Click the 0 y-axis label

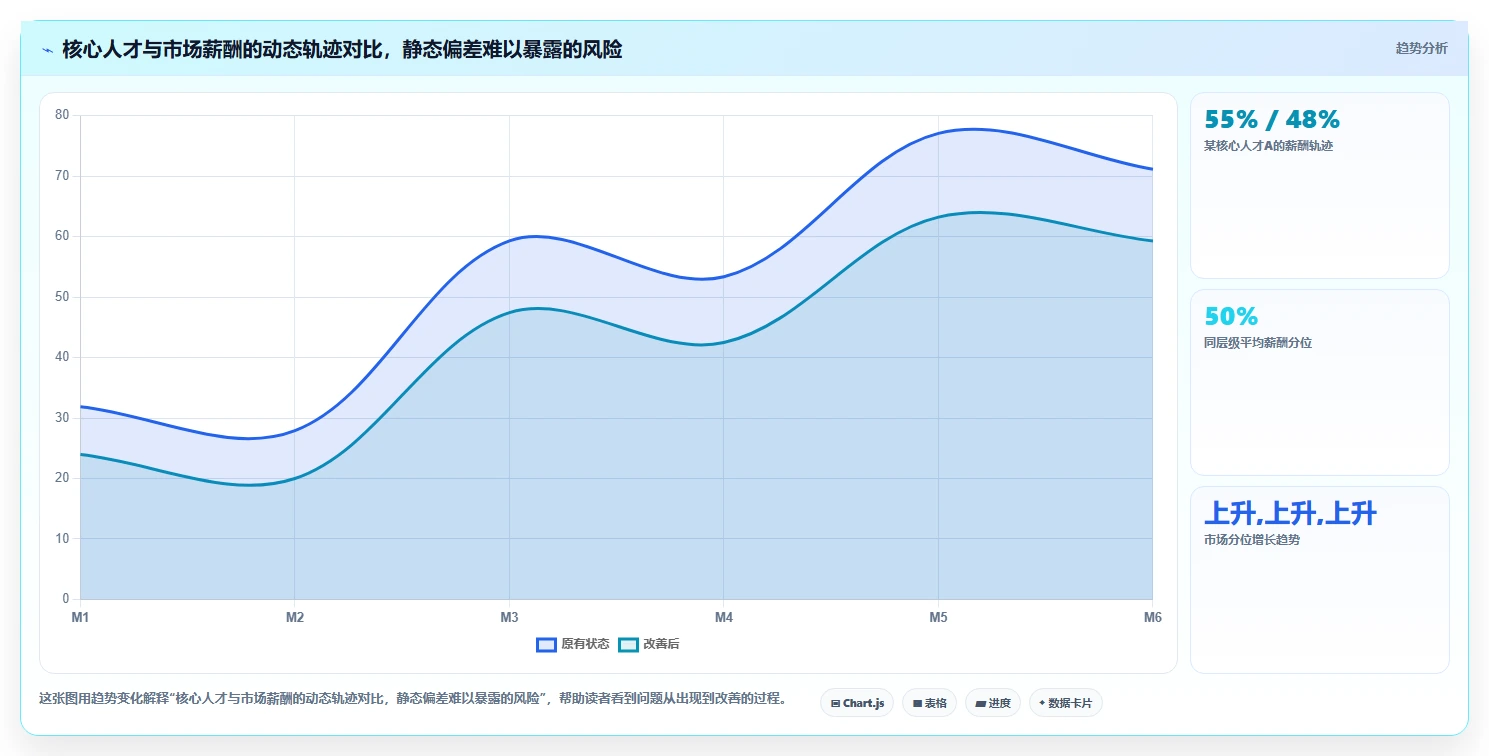pyautogui.click(x=66, y=599)
